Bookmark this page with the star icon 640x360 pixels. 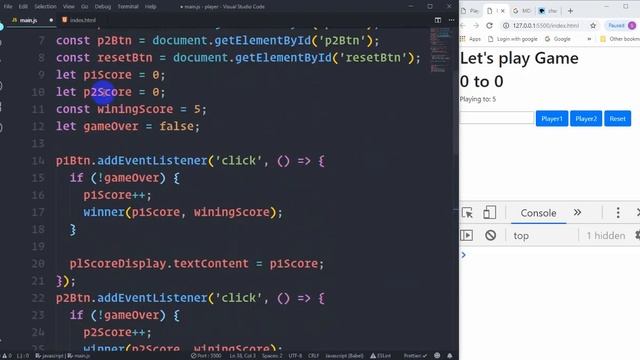[593, 25]
